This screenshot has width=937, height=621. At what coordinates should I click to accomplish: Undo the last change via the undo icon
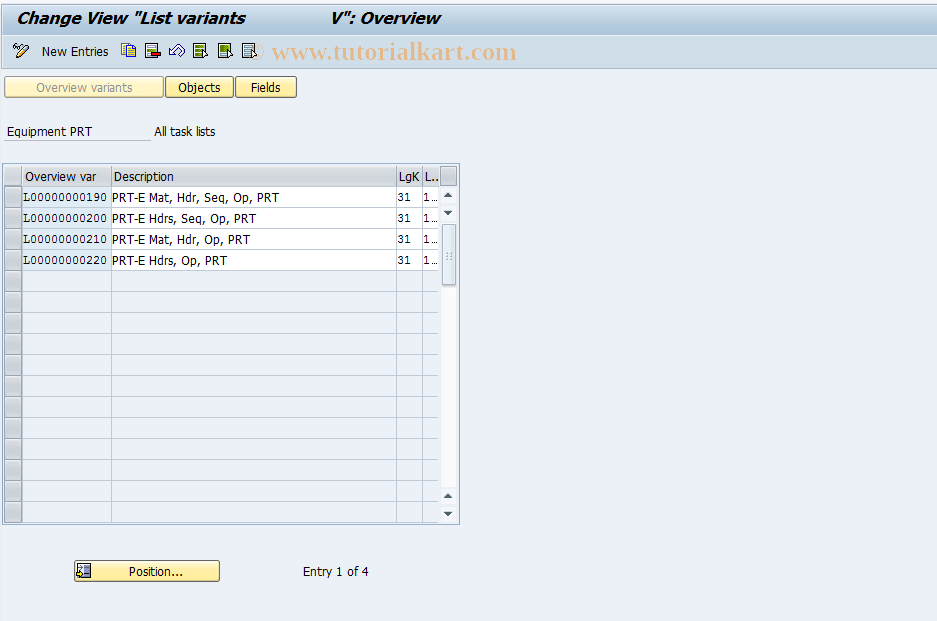pyautogui.click(x=176, y=50)
